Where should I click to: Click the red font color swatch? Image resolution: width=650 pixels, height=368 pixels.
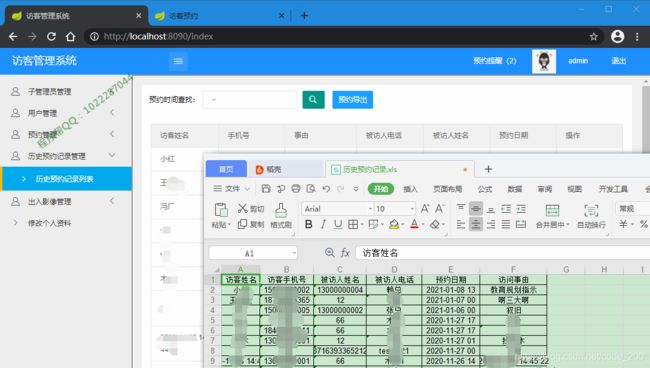[x=414, y=224]
